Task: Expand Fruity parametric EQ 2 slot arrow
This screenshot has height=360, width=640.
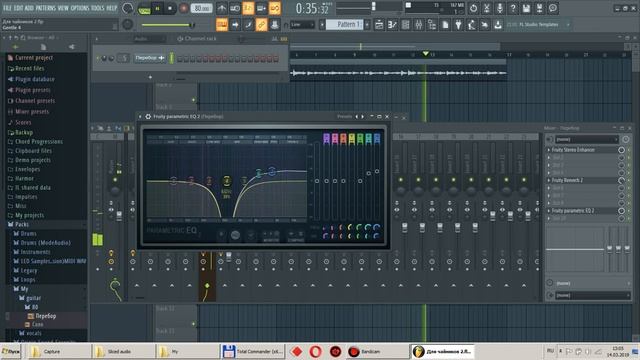Action: pos(549,211)
